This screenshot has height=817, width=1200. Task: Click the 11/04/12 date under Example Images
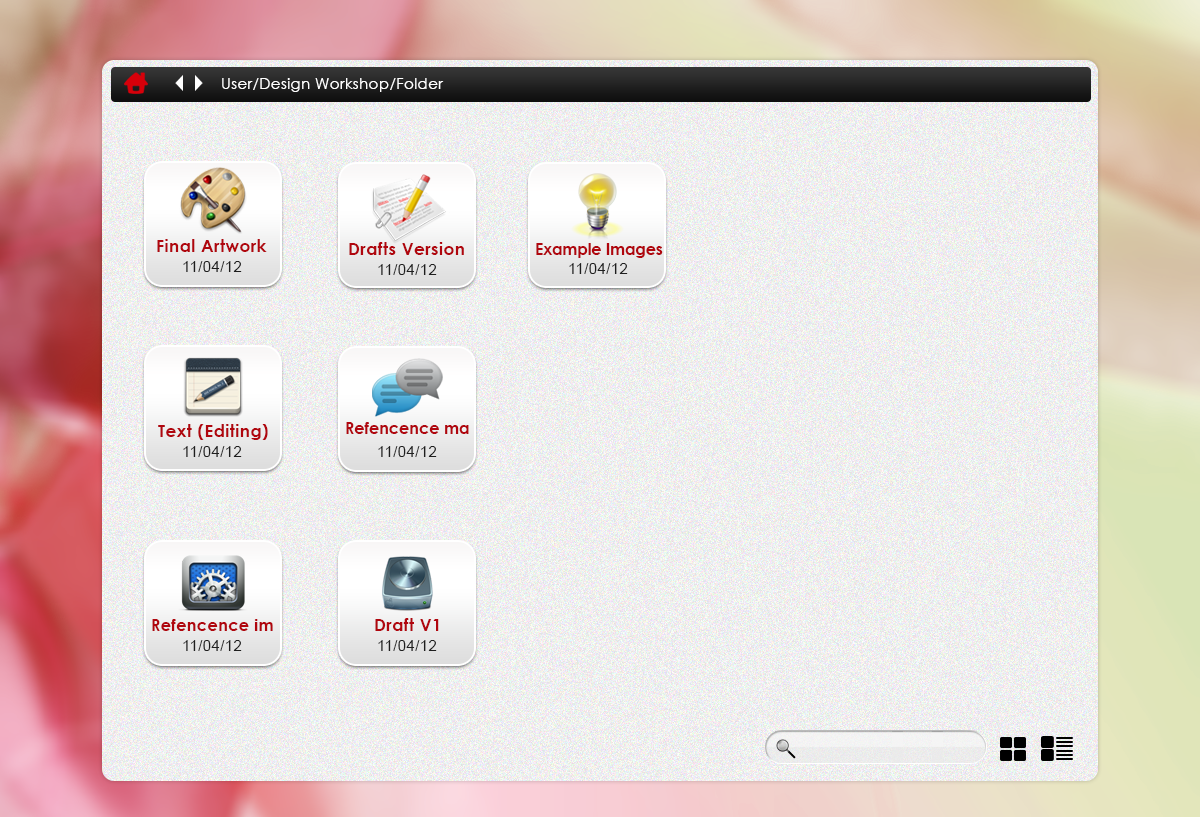tap(598, 269)
